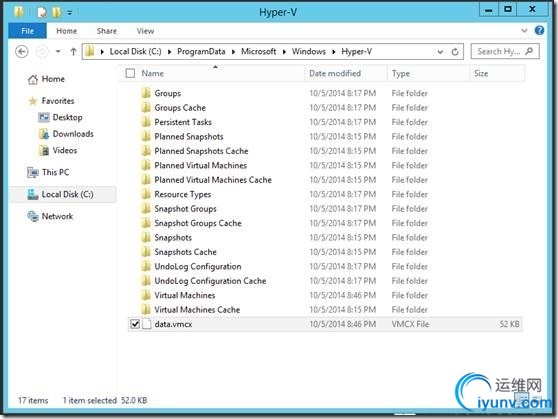
Task: Click the Back navigation arrow
Action: click(22, 52)
